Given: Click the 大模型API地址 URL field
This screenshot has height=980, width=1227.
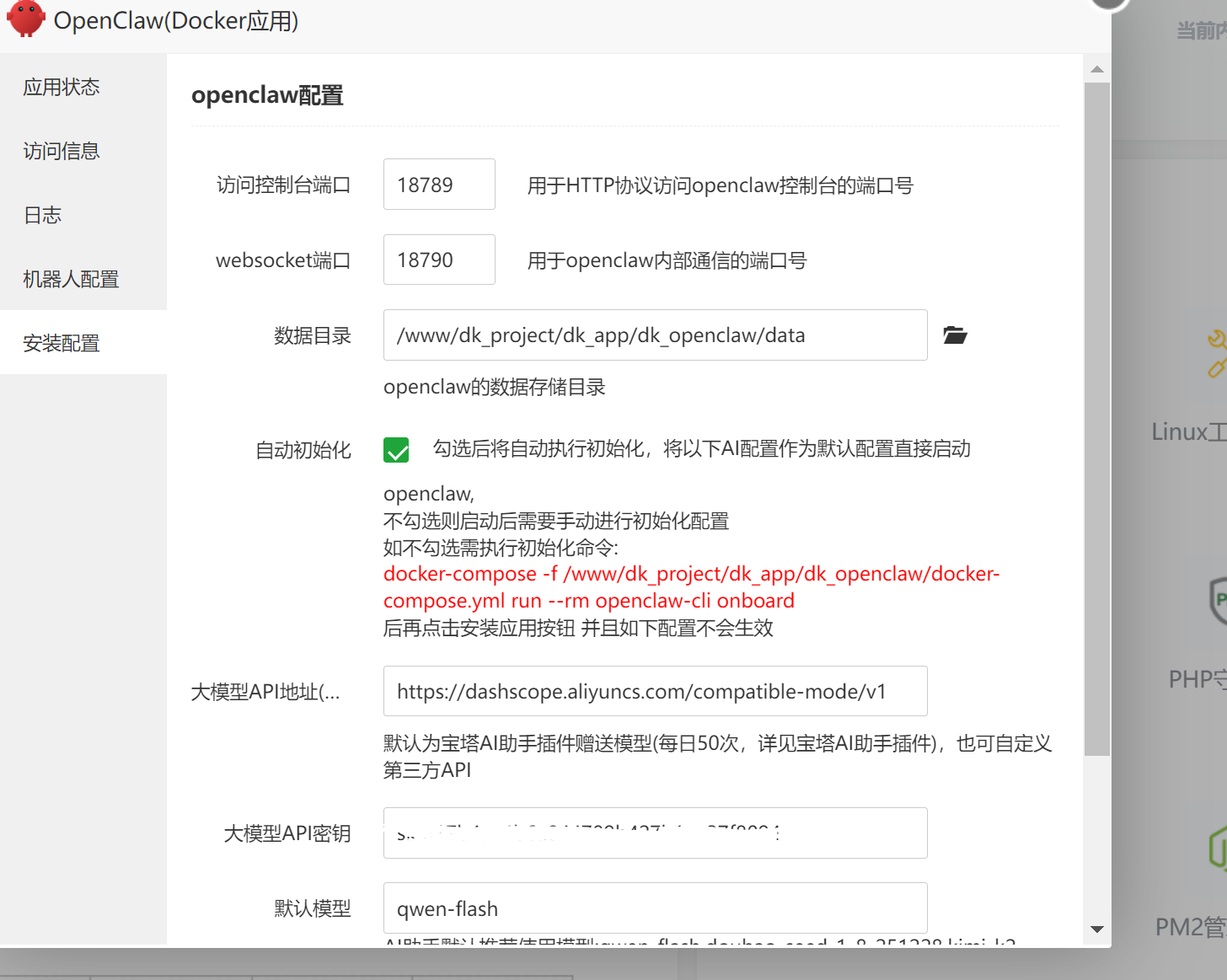Looking at the screenshot, I should pyautogui.click(x=655, y=691).
